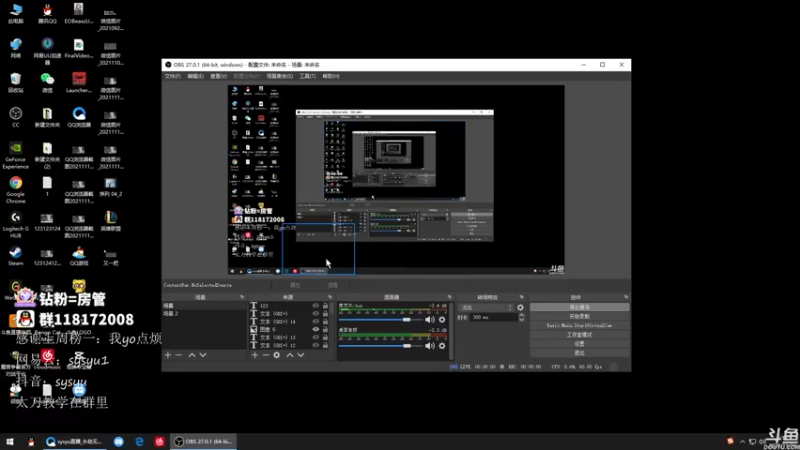Open Logitech G HUB desktop icon
The width and height of the screenshot is (800, 450).
15,225
